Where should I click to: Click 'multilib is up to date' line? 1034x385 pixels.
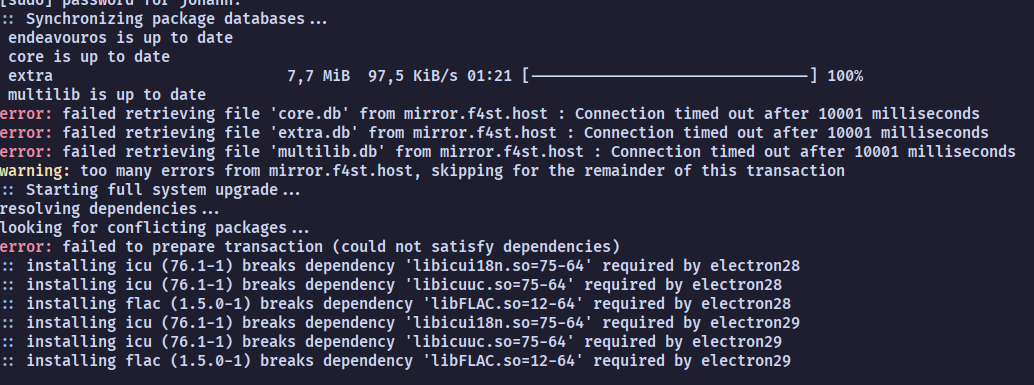click(x=107, y=96)
